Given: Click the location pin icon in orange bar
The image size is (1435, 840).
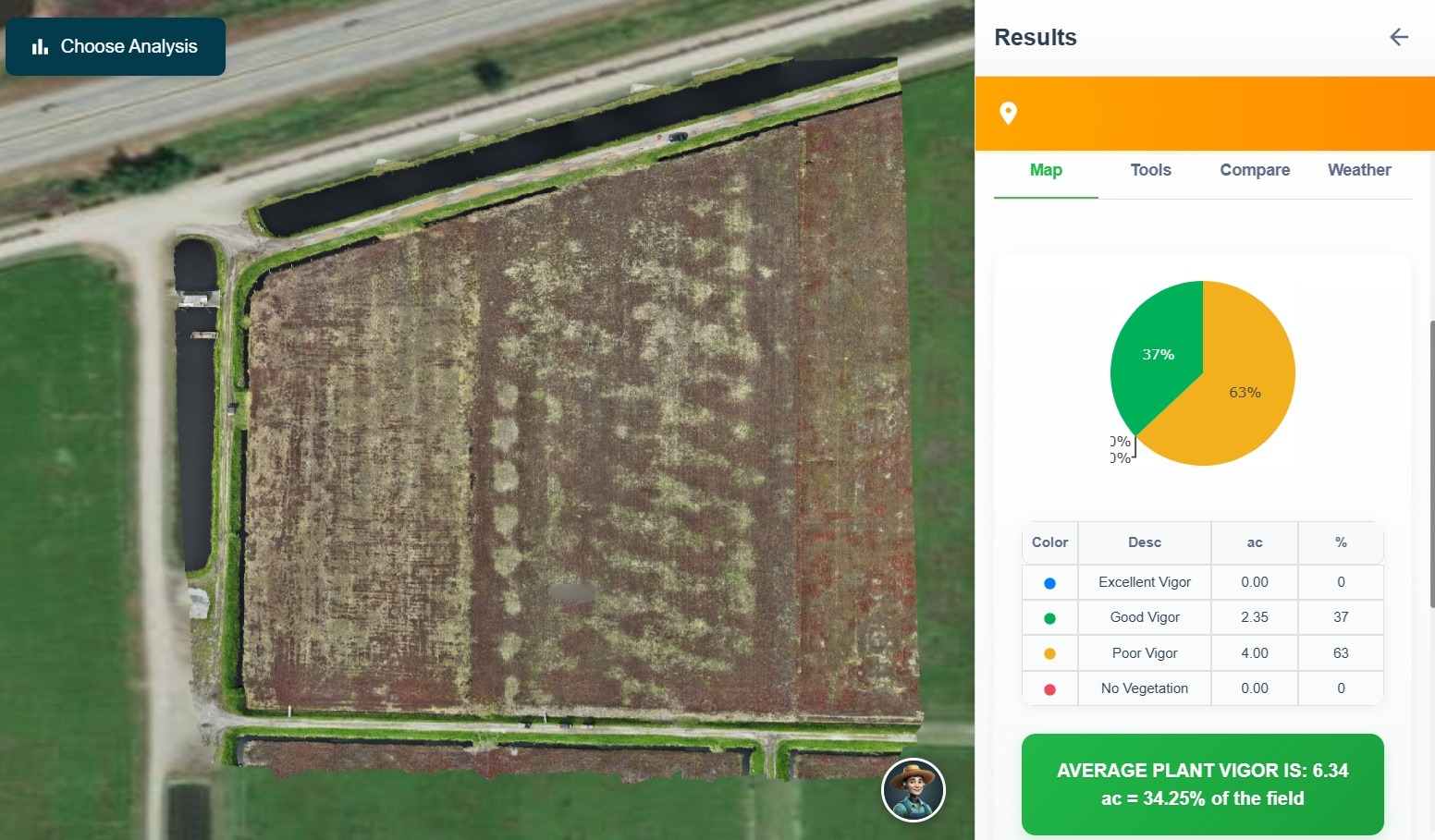Looking at the screenshot, I should click(x=1008, y=113).
